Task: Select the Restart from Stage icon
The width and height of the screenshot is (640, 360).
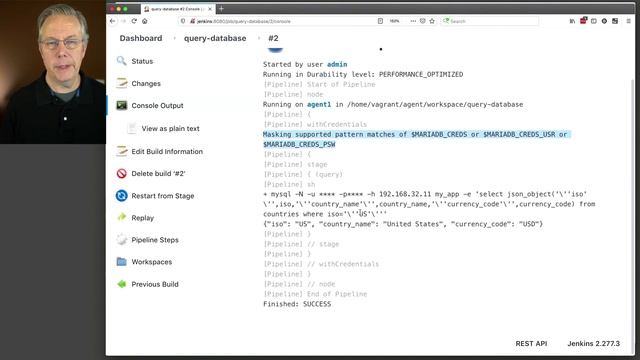Action: [x=122, y=196]
